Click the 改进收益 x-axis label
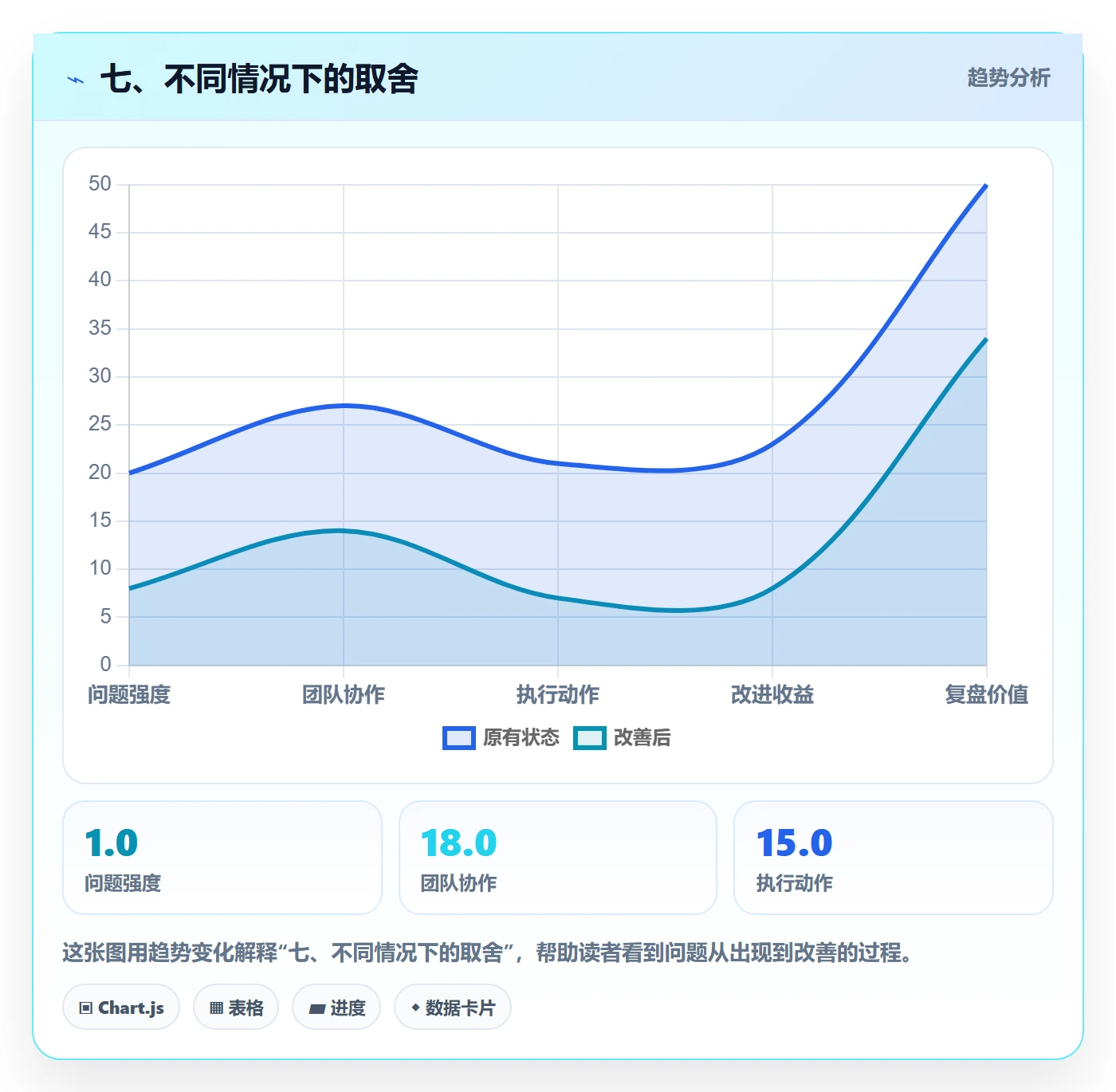 point(772,695)
